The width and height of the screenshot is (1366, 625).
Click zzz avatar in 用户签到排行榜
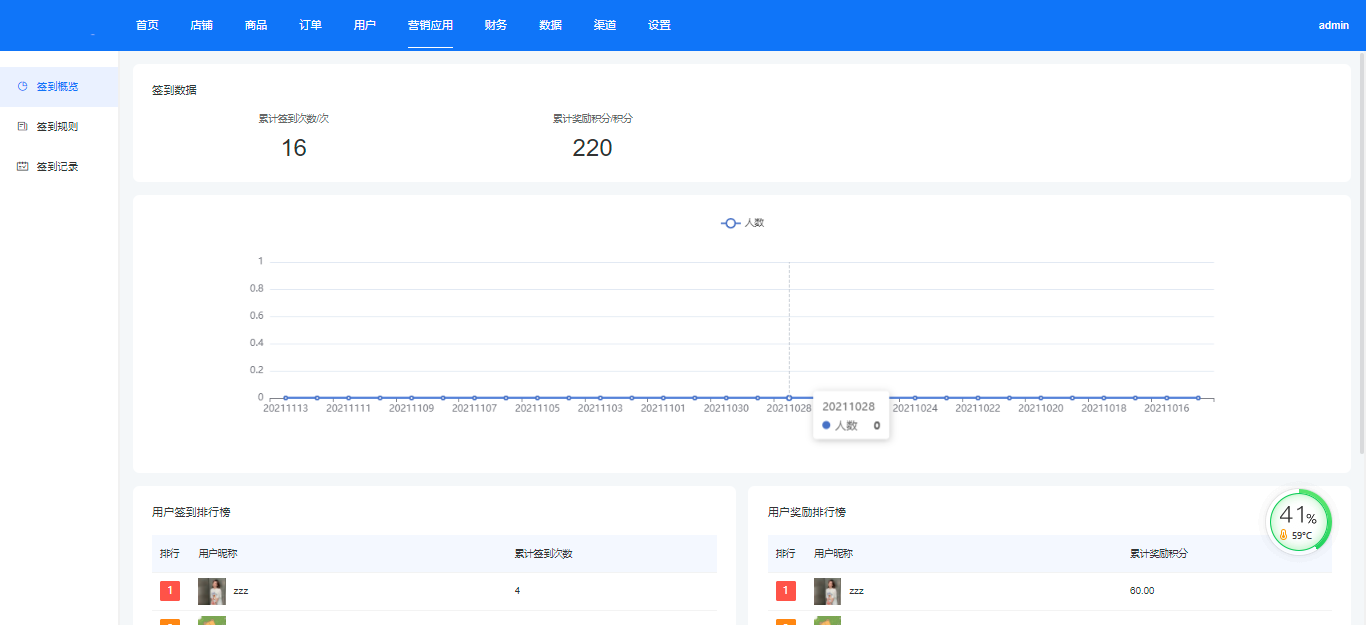[x=211, y=591]
